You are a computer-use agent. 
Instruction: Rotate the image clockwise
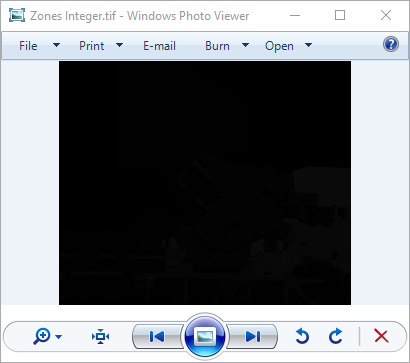coord(335,336)
